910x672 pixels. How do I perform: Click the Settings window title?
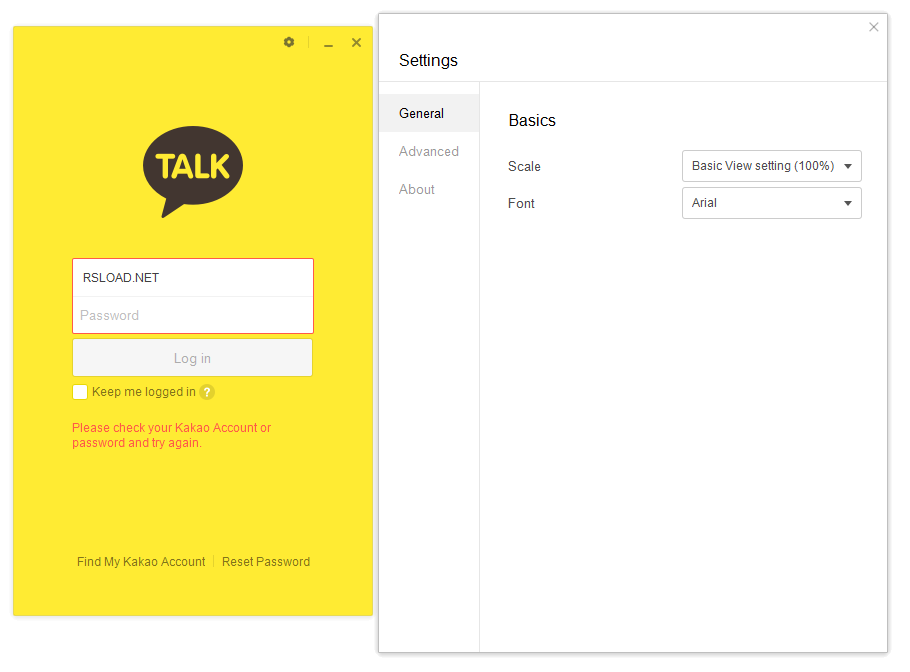428,60
